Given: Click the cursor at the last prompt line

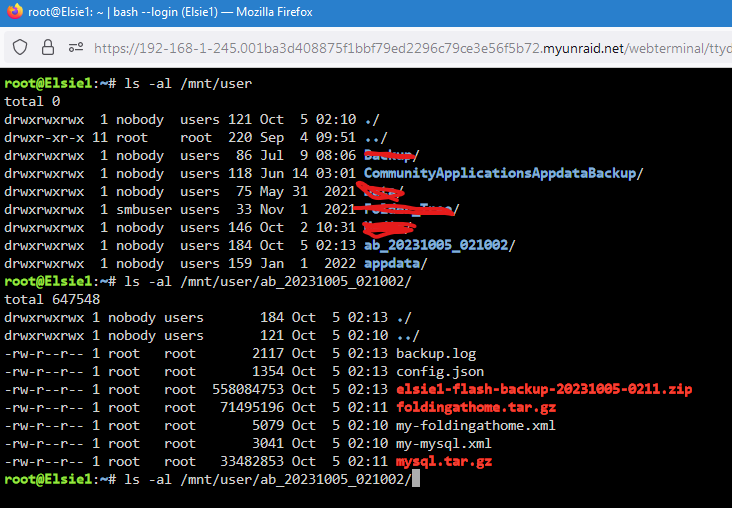Looking at the screenshot, I should coord(416,479).
